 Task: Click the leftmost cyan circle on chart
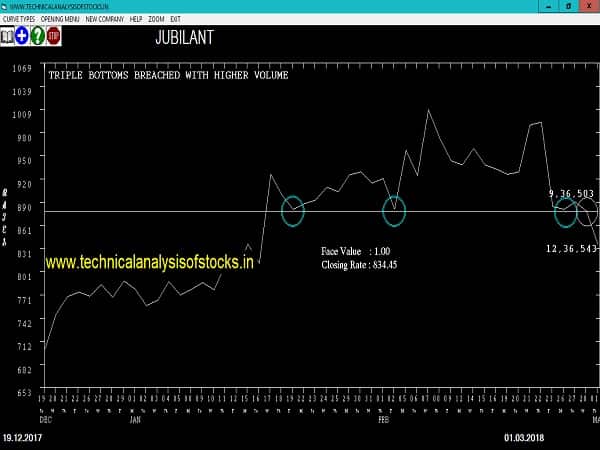tap(293, 211)
